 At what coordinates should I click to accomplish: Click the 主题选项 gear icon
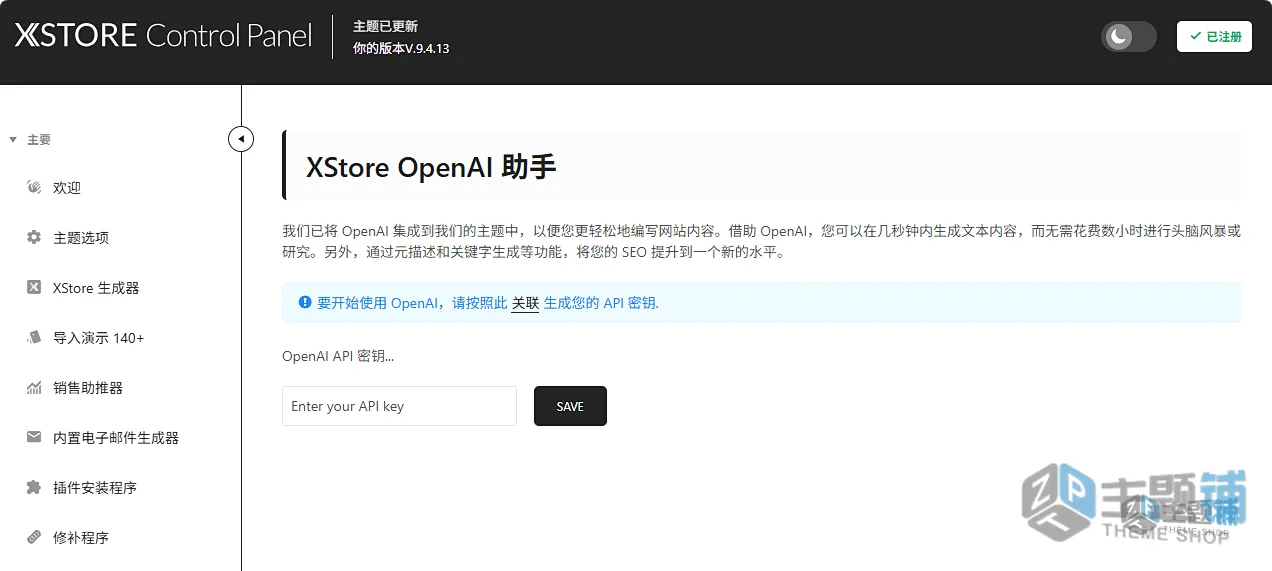click(34, 237)
